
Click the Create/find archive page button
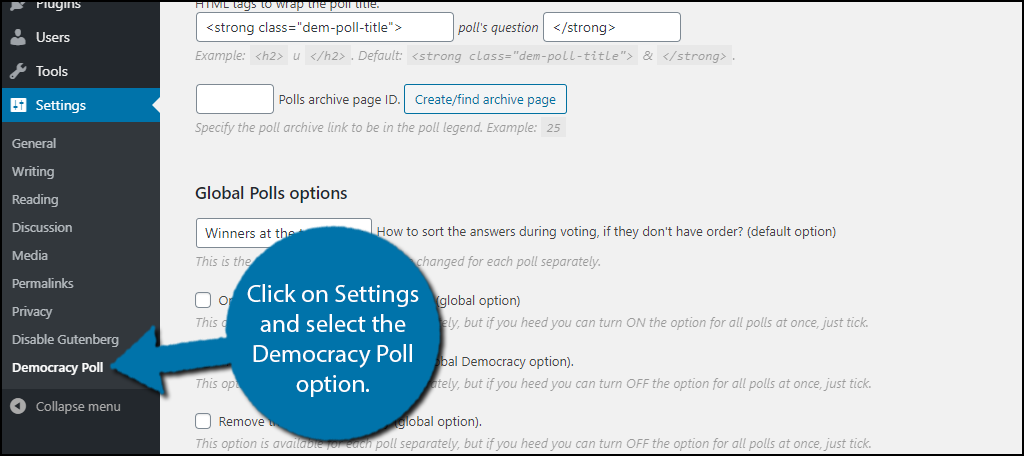[x=485, y=99]
